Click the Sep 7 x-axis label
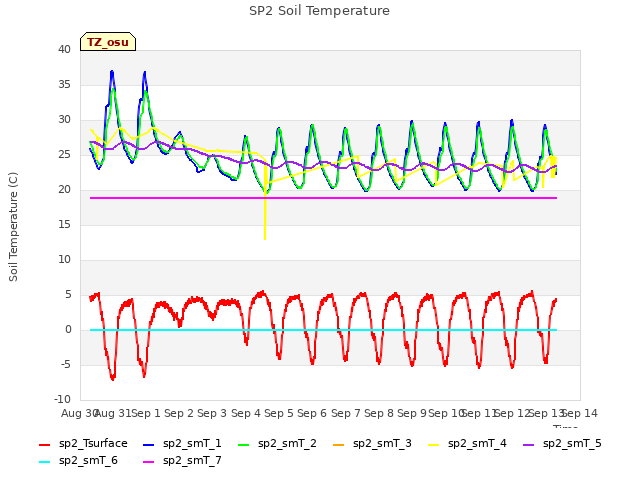The height and width of the screenshot is (480, 640). pyautogui.click(x=346, y=413)
